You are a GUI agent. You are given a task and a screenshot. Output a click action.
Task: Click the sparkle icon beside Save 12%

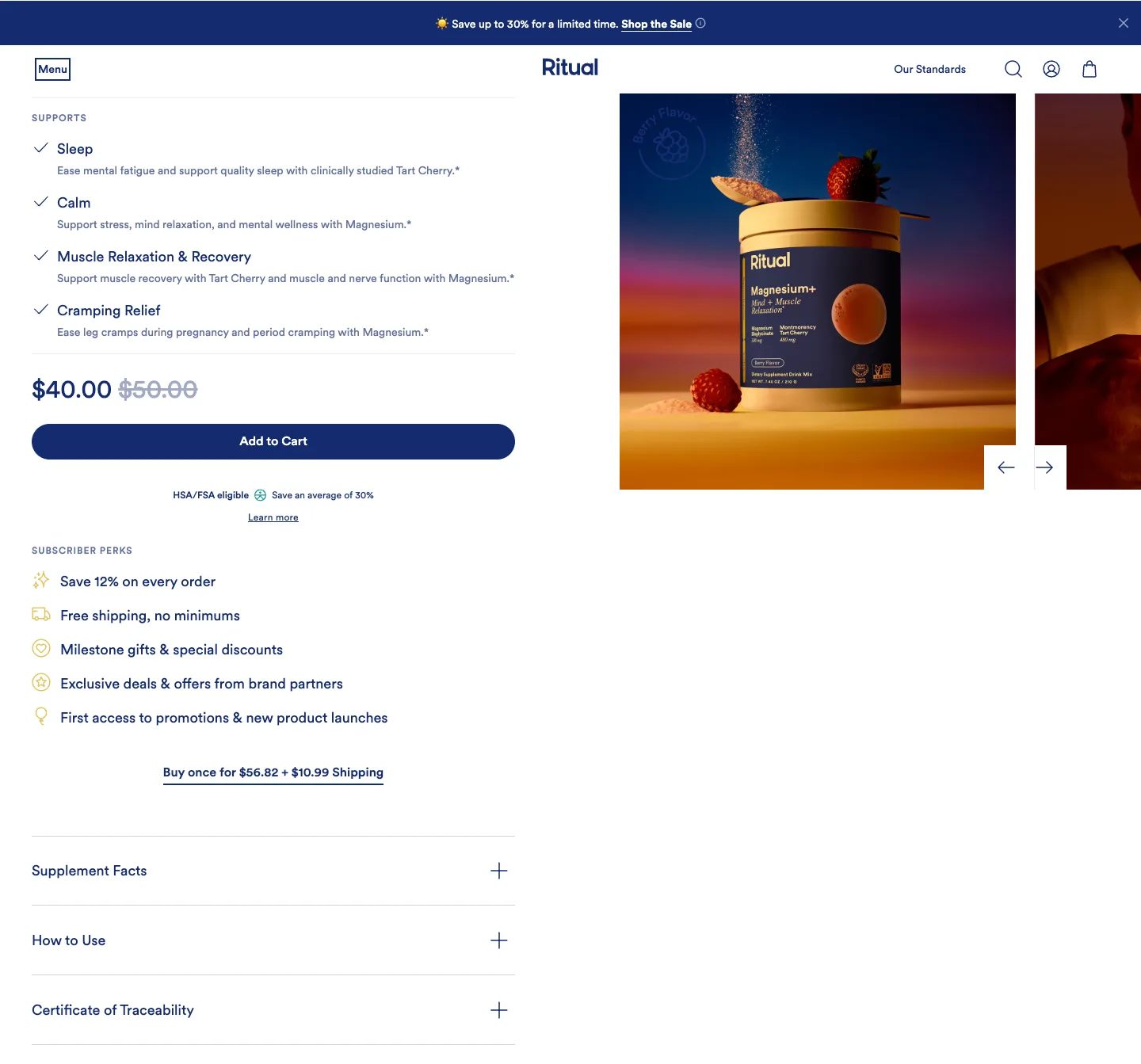[41, 581]
